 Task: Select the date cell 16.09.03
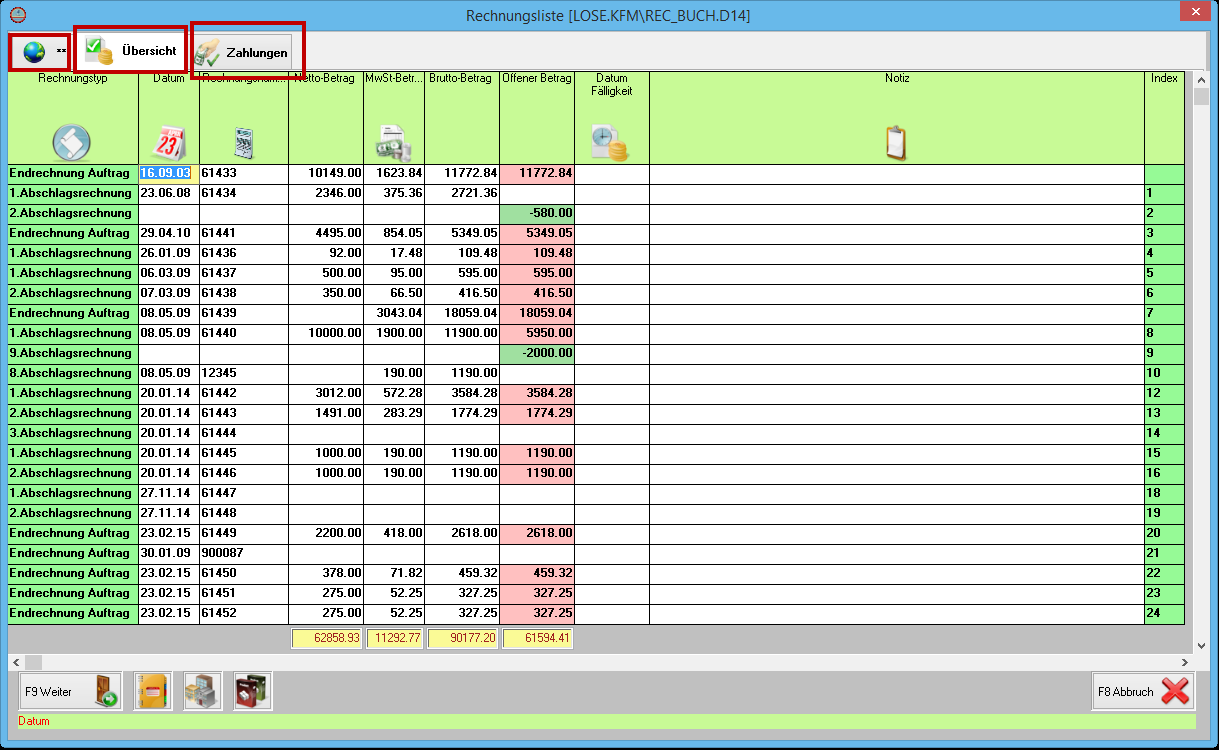pos(169,173)
